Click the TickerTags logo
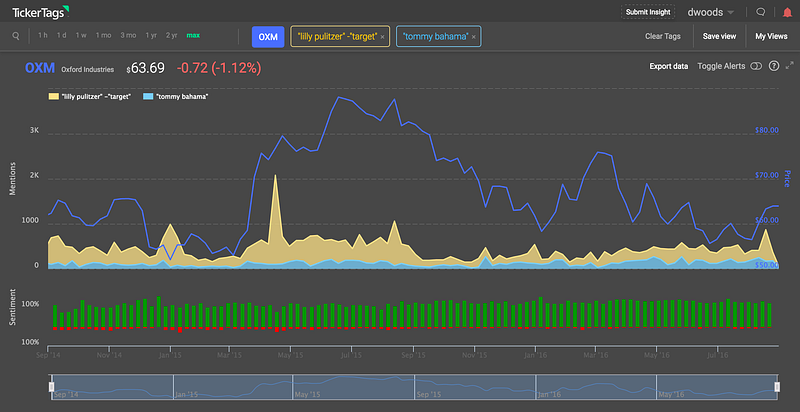The image size is (800, 412). coord(40,12)
